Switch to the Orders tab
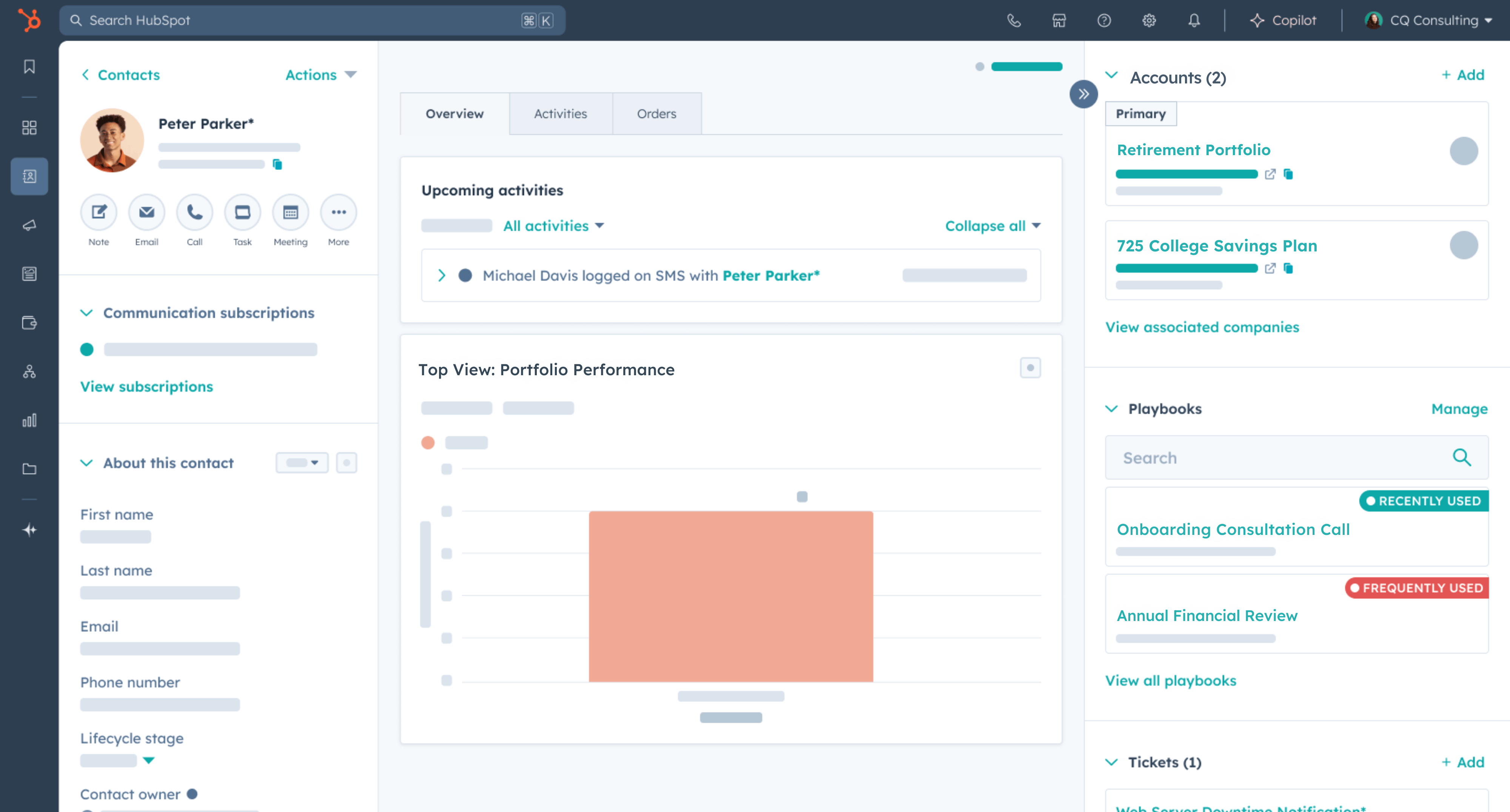This screenshot has width=1510, height=812. coord(656,113)
